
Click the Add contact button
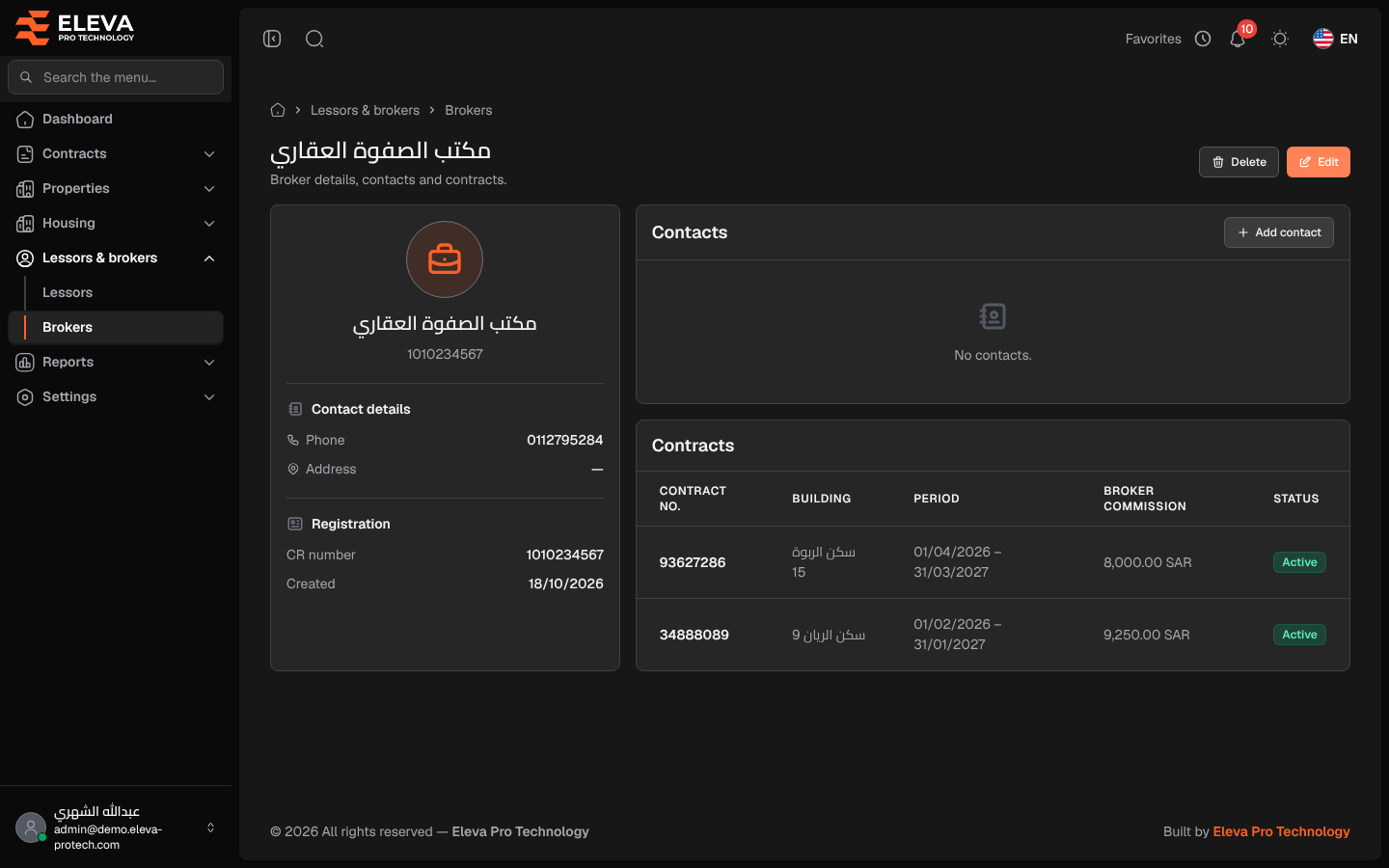pos(1279,232)
